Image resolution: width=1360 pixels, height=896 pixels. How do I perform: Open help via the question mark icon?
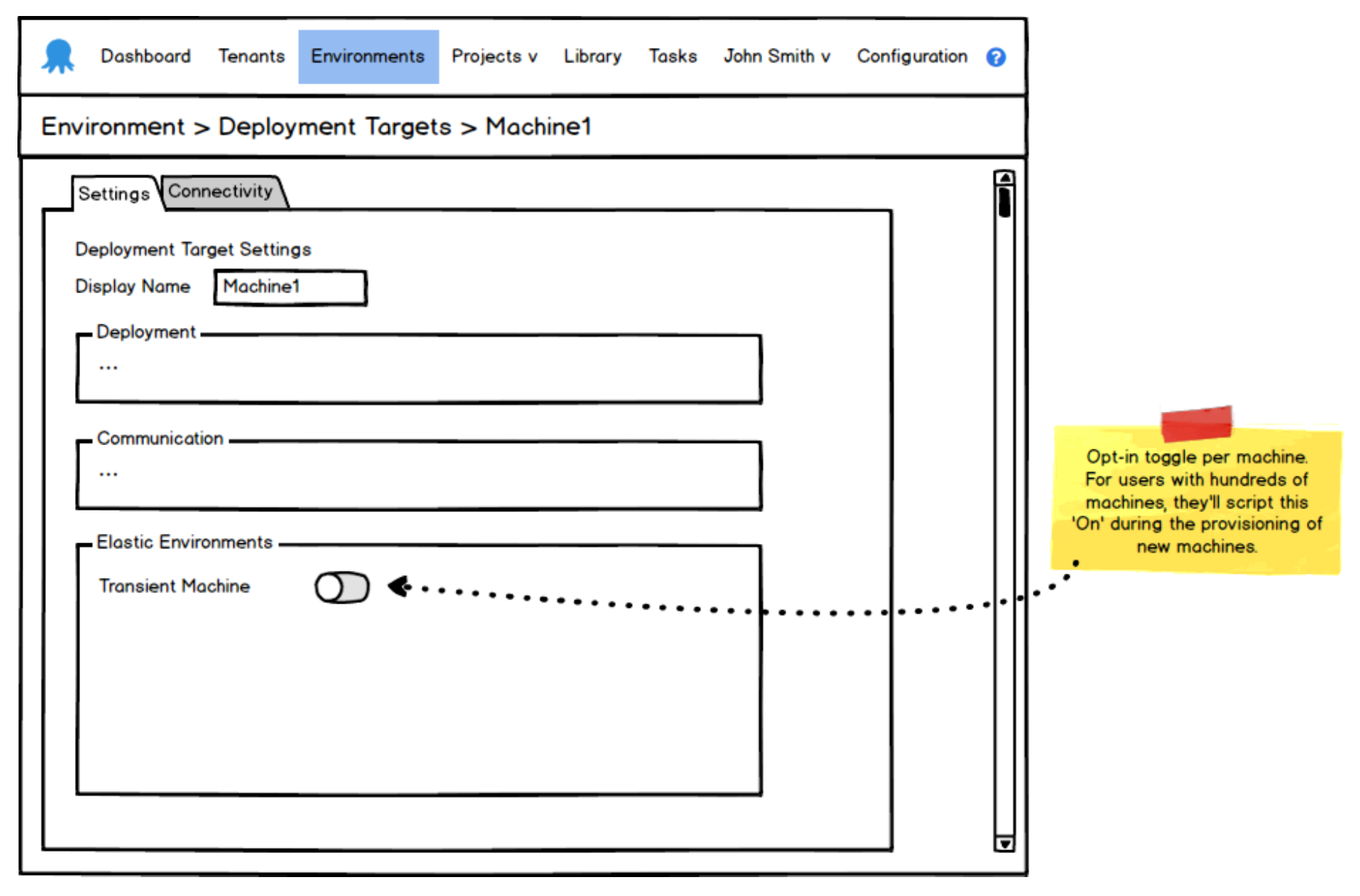click(x=996, y=57)
